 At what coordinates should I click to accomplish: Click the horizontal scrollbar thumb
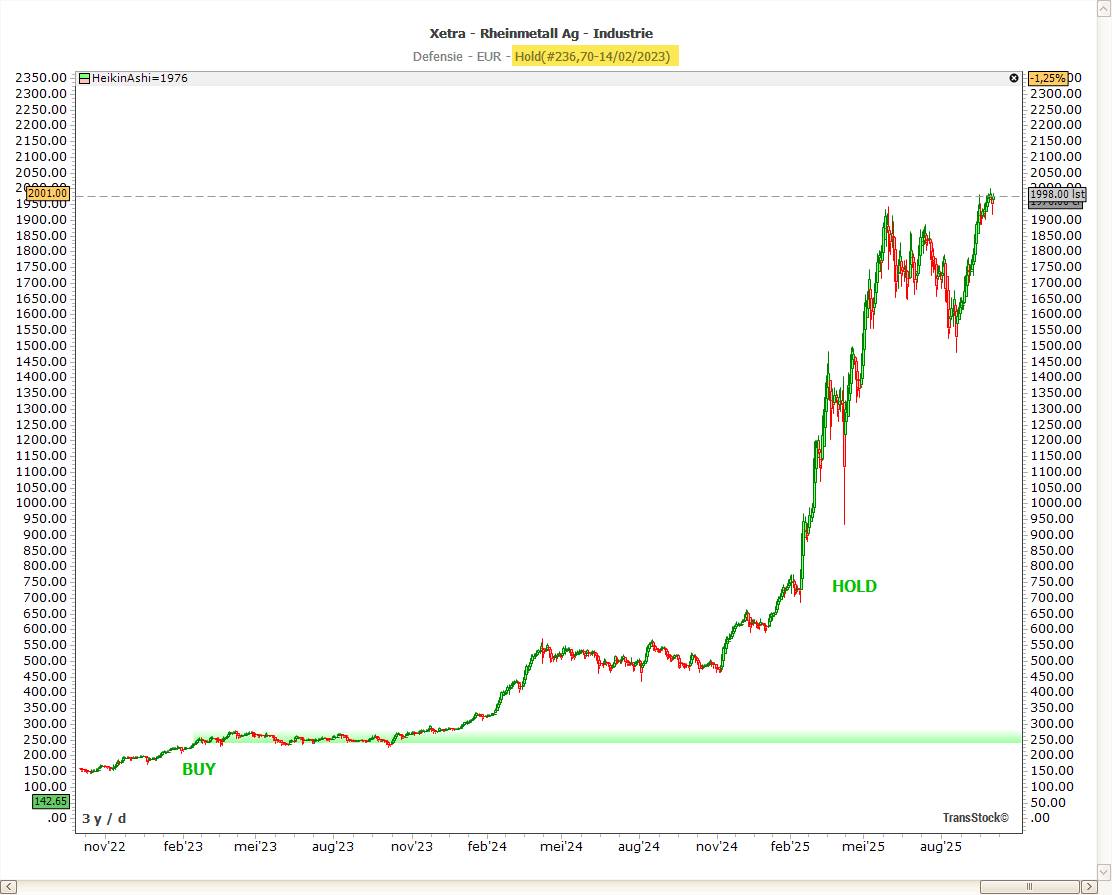pos(1029,886)
